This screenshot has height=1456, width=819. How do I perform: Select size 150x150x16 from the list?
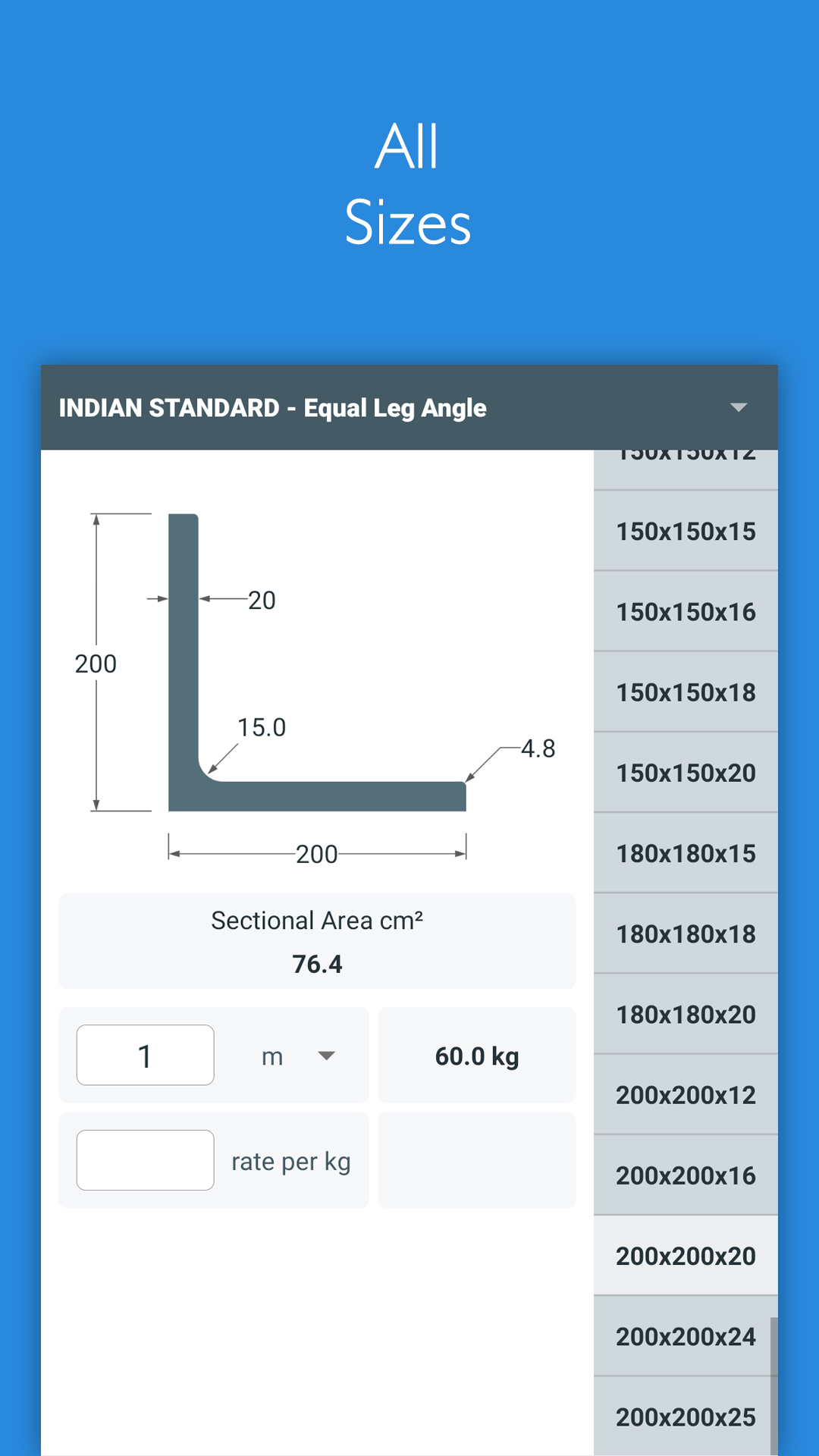(x=685, y=612)
